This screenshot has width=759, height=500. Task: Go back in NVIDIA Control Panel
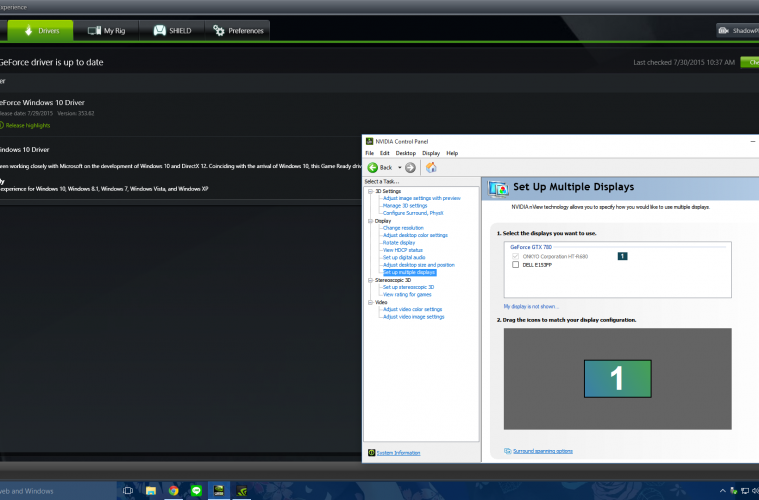[380, 167]
